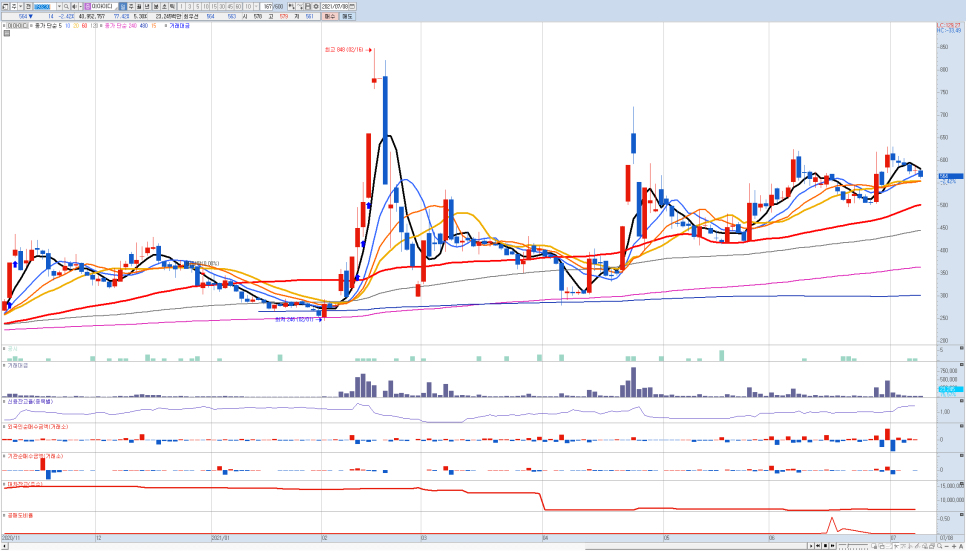Click the bottom stop button

(x=826, y=545)
